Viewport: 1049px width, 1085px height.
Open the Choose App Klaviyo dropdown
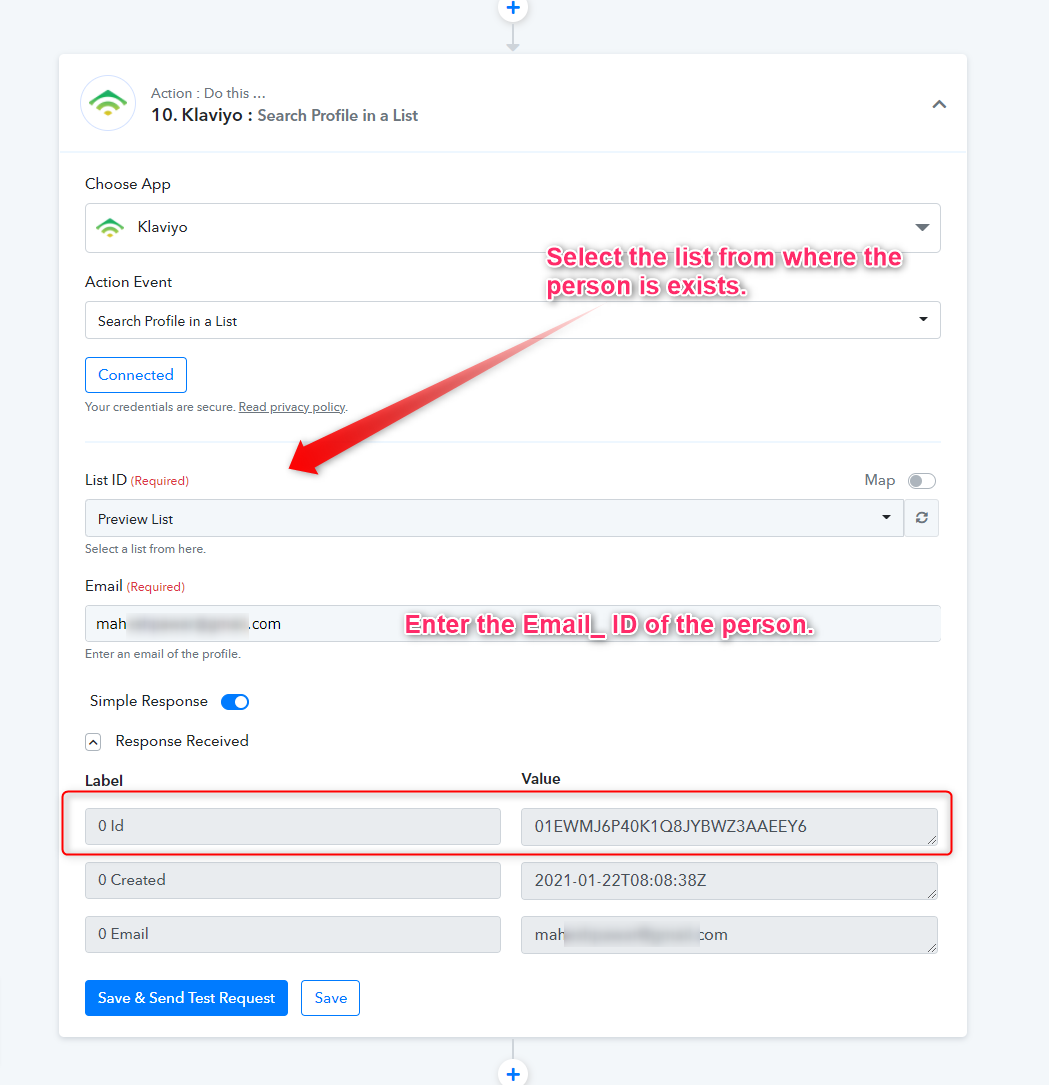pos(512,228)
